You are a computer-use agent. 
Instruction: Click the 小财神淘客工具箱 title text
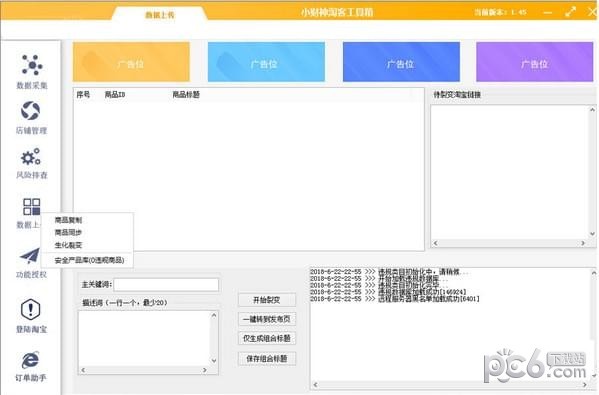coord(337,12)
